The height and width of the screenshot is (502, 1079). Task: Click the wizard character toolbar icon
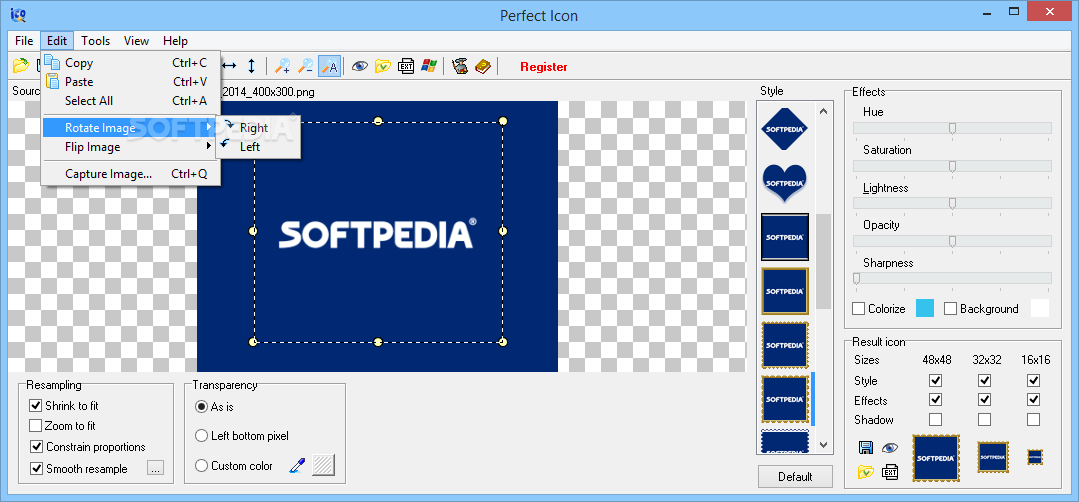point(460,66)
